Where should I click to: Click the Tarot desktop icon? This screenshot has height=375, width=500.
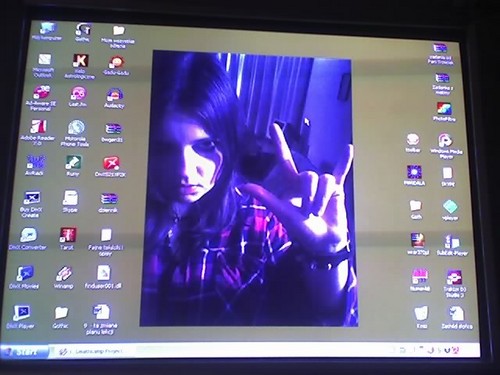[68, 239]
